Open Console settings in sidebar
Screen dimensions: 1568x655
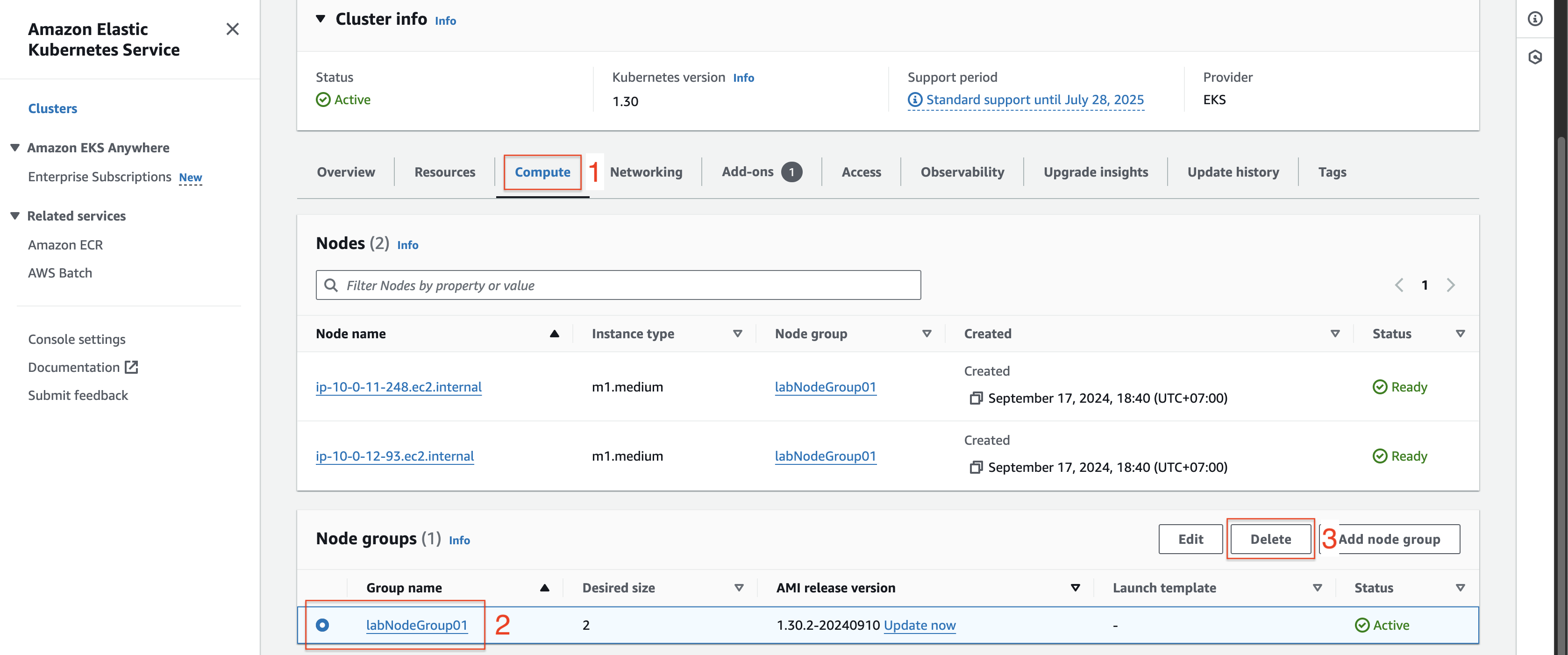click(x=77, y=339)
